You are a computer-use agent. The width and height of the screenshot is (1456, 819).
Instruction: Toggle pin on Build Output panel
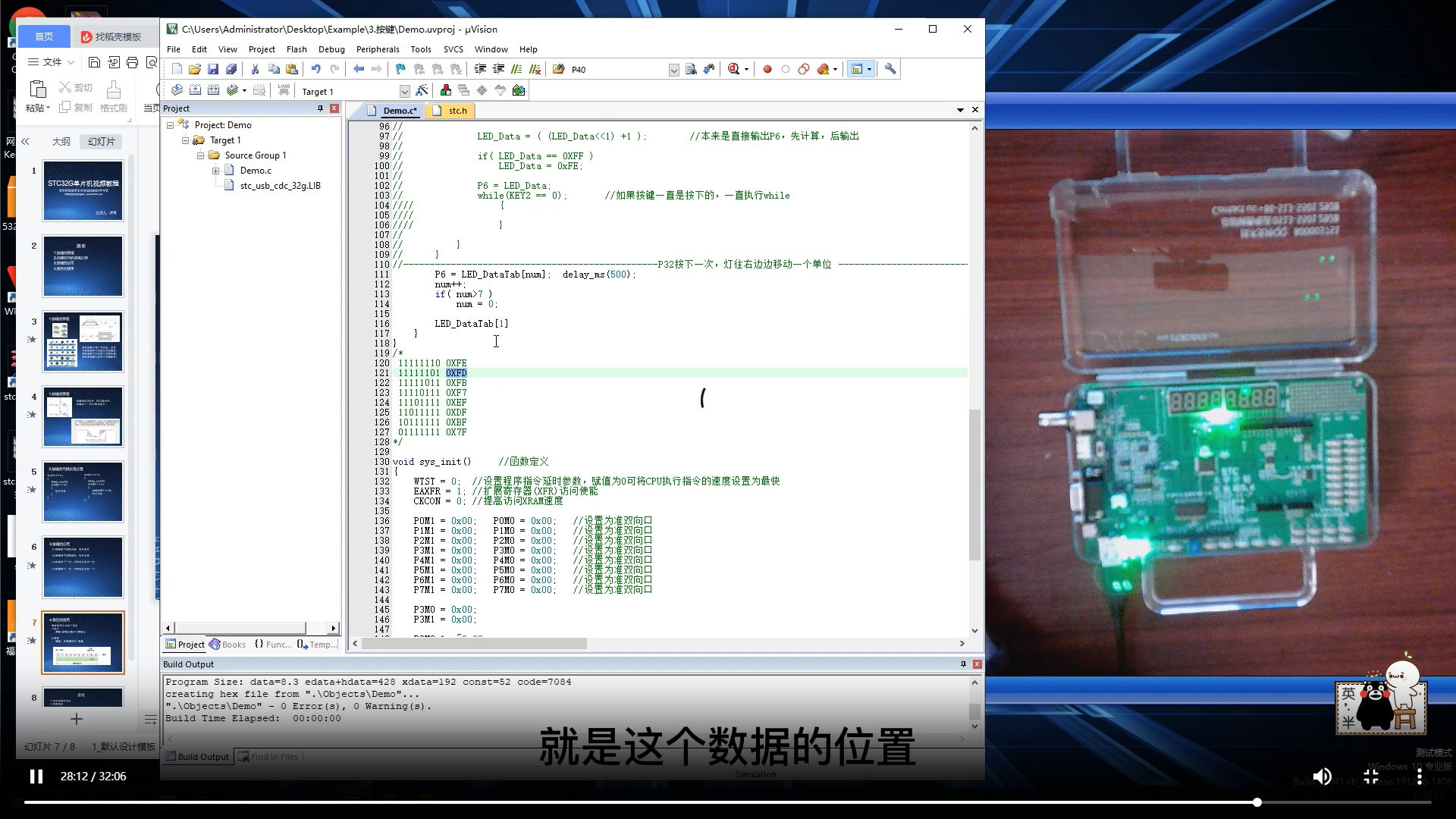point(963,664)
